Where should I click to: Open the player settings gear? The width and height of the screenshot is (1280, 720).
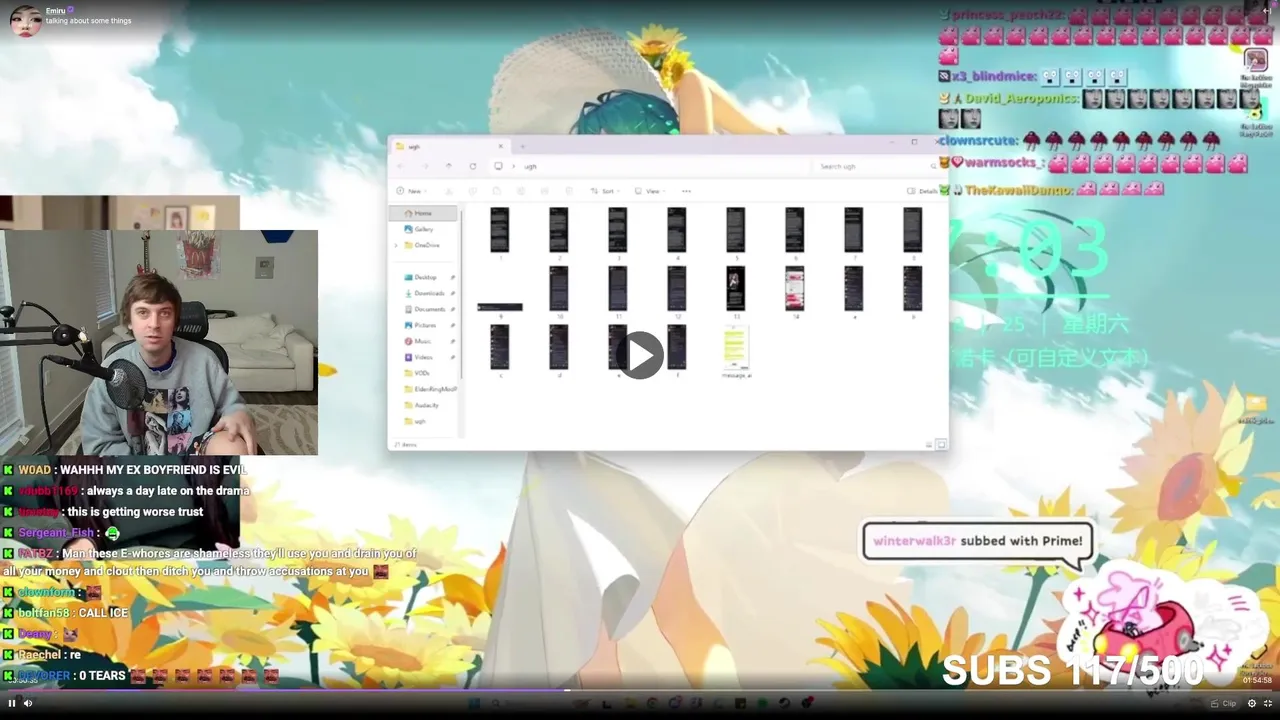1251,703
